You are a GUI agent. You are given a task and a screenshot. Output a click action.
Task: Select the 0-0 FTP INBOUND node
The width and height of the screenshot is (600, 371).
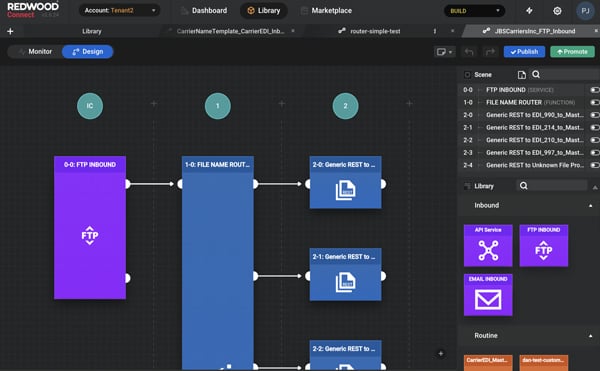[x=90, y=227]
